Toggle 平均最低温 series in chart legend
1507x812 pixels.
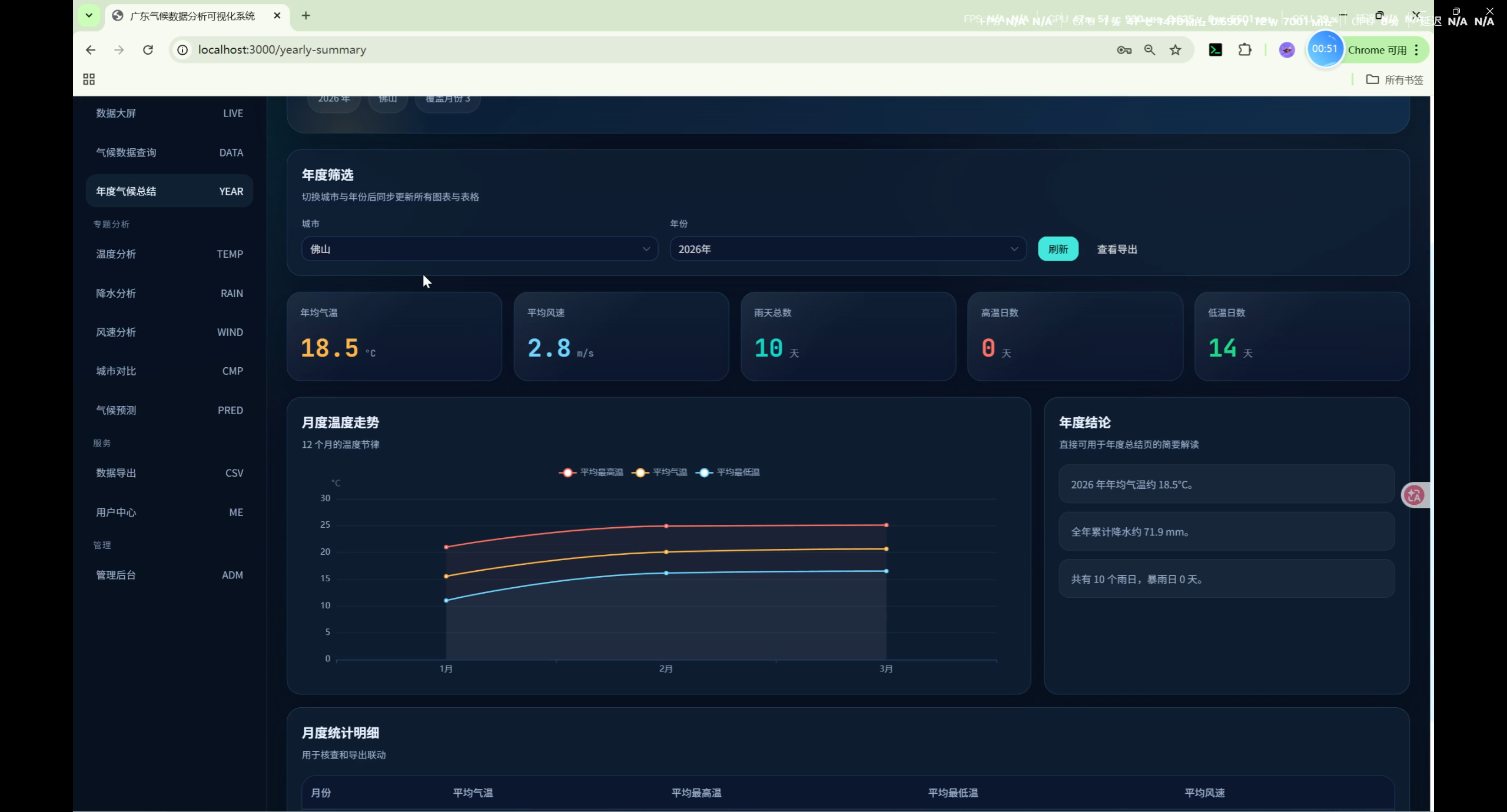728,472
